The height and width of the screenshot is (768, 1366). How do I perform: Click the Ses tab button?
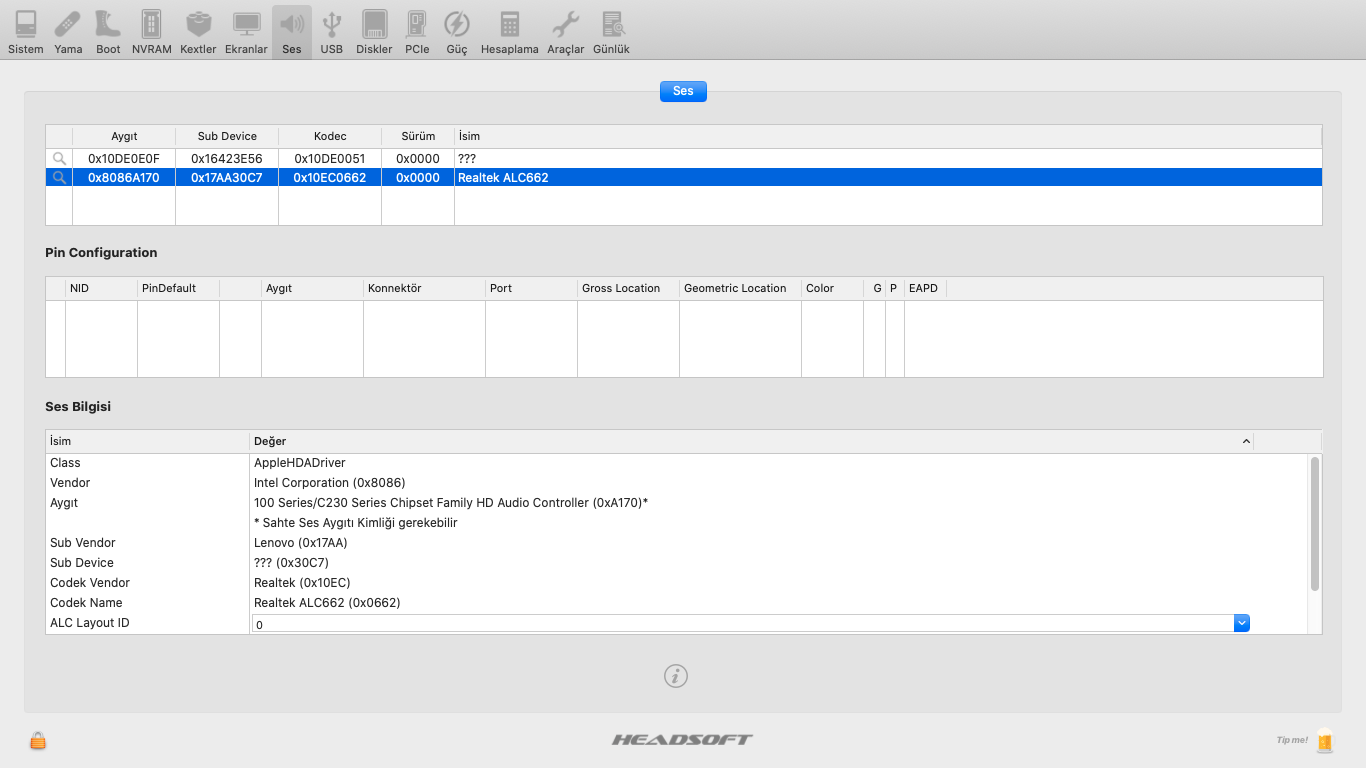[683, 91]
